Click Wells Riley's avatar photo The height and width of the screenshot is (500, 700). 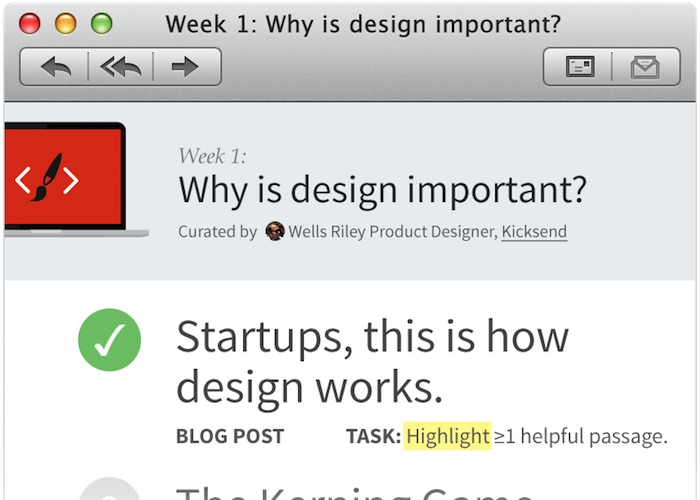coord(274,232)
